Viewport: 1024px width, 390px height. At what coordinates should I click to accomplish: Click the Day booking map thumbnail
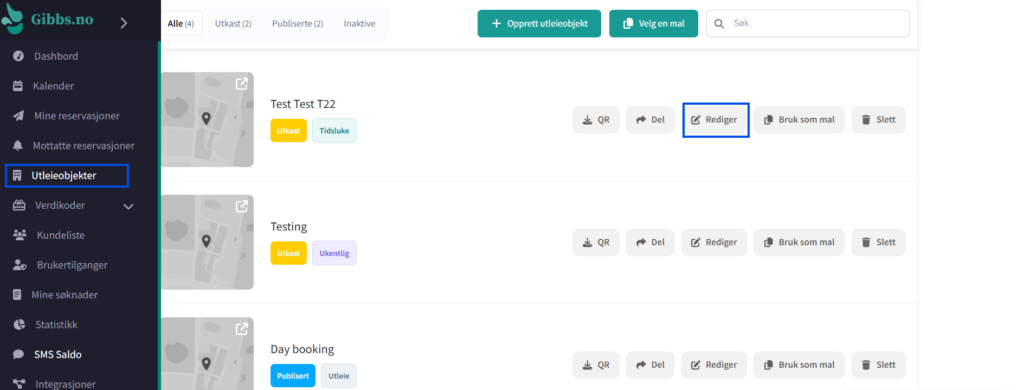[x=206, y=353]
